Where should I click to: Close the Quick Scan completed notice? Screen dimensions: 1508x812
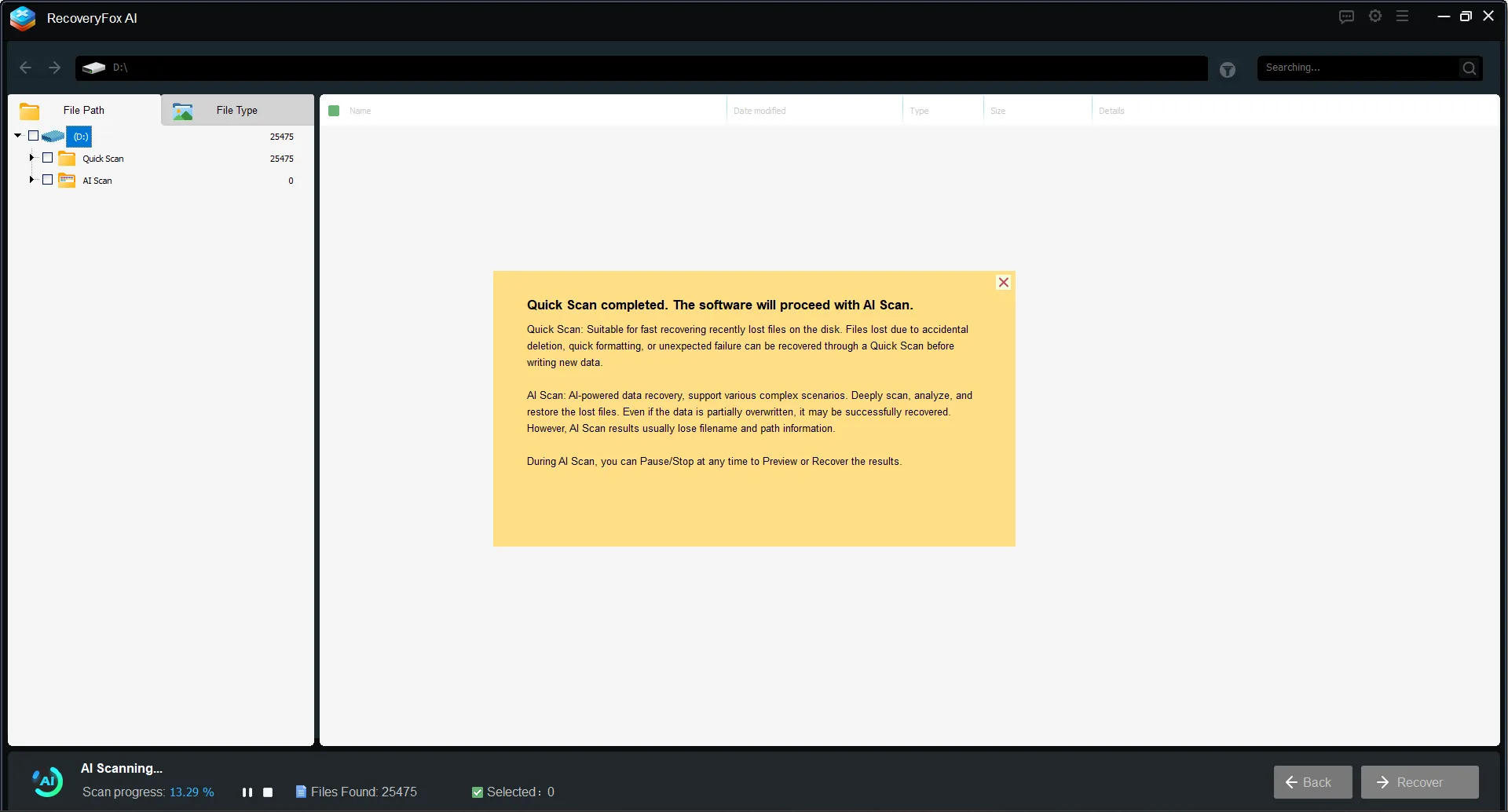coord(1004,283)
